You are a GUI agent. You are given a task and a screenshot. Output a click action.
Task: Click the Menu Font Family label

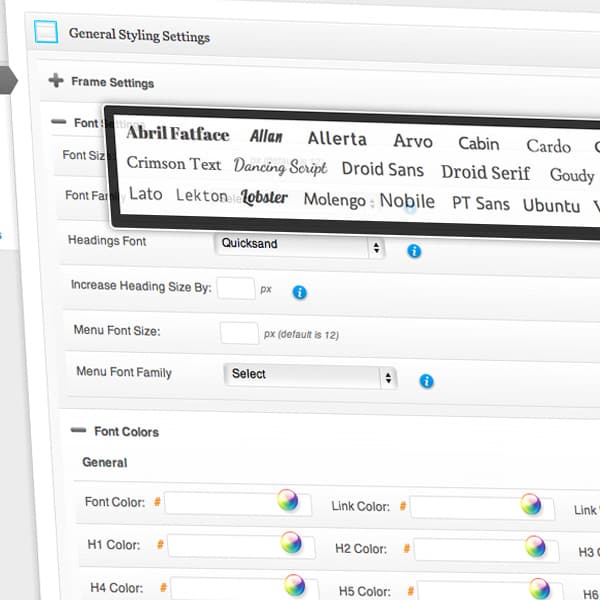124,372
